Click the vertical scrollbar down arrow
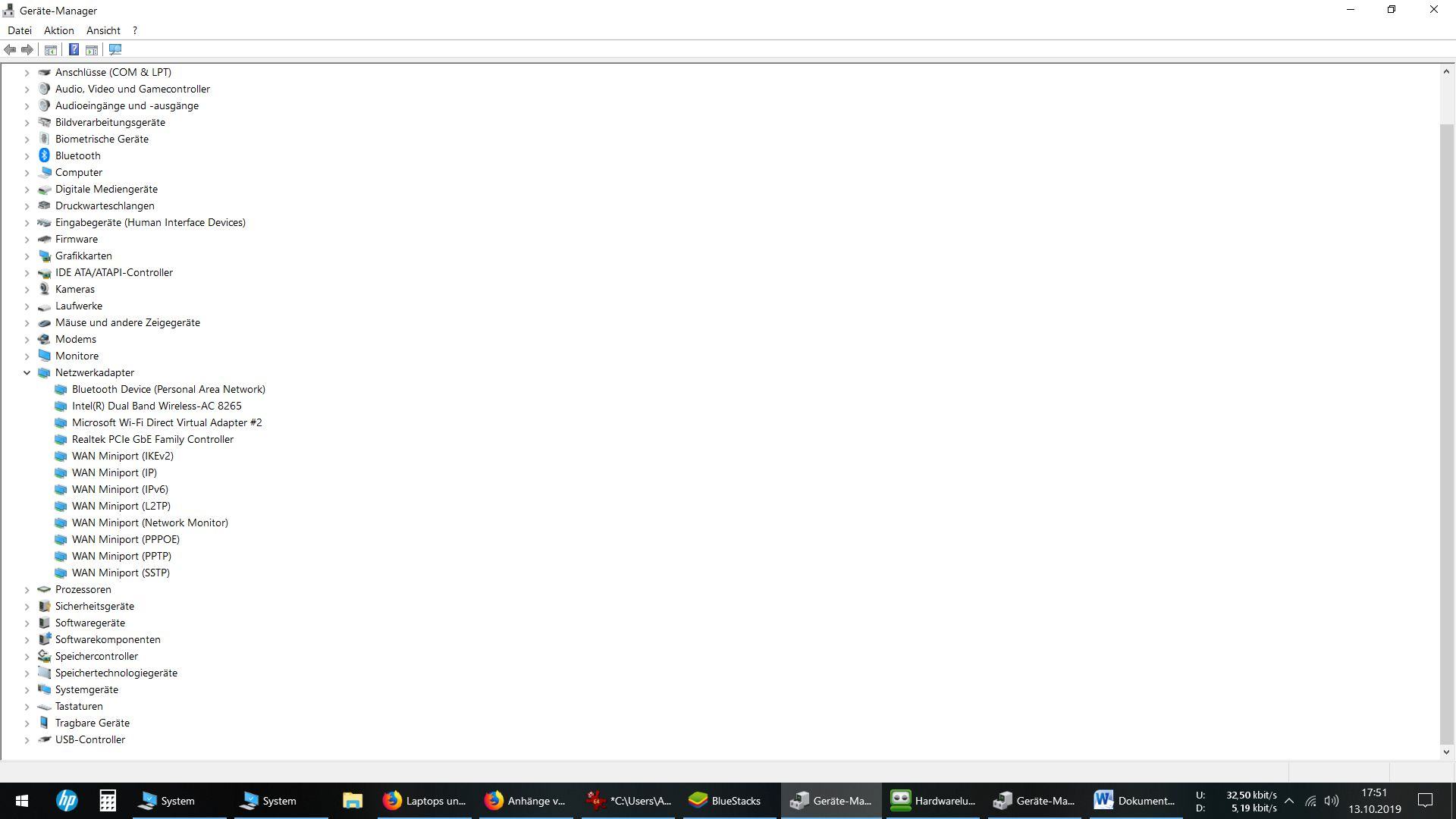This screenshot has width=1456, height=819. coord(1446,752)
